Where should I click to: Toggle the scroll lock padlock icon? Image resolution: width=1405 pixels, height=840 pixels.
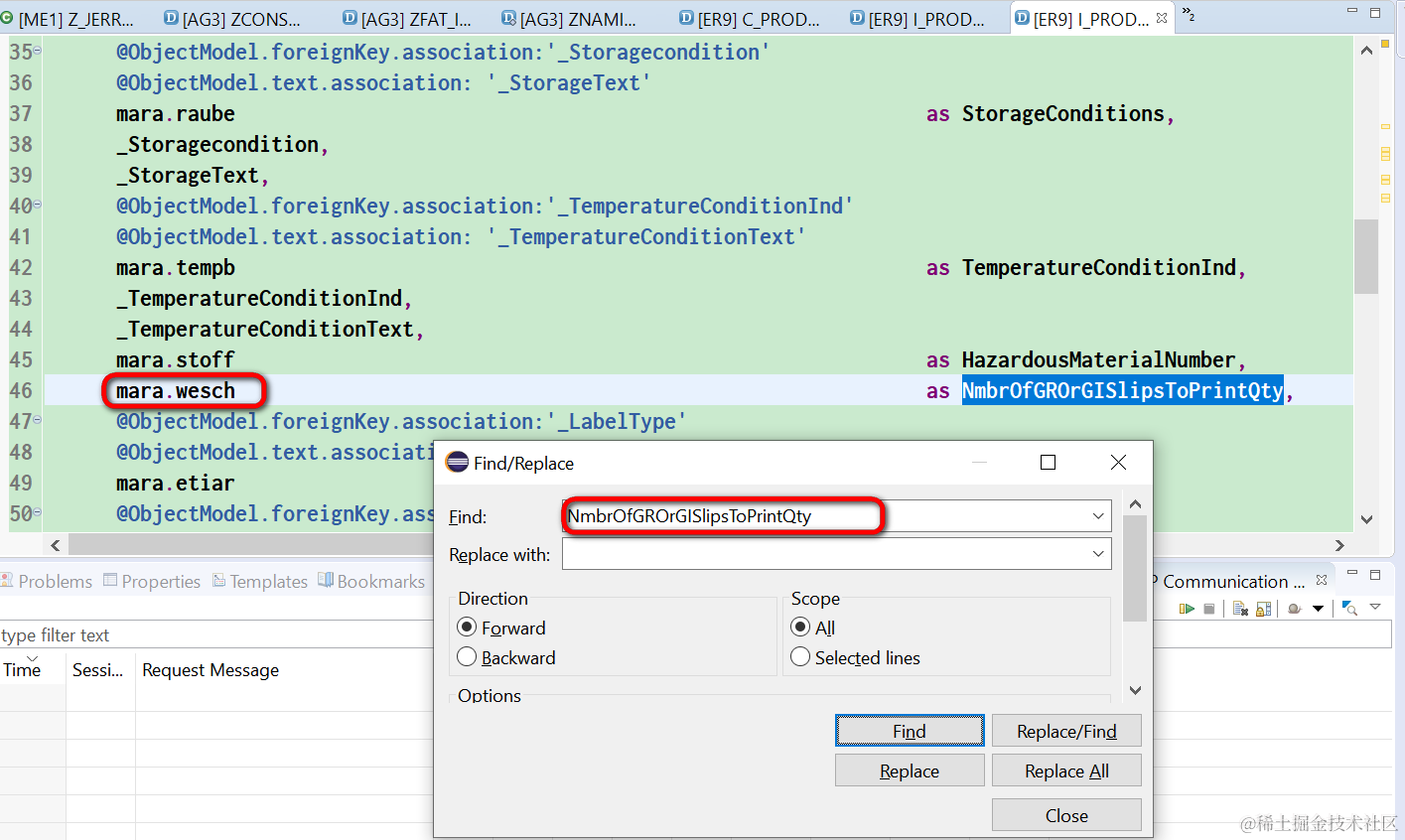coord(1263,609)
